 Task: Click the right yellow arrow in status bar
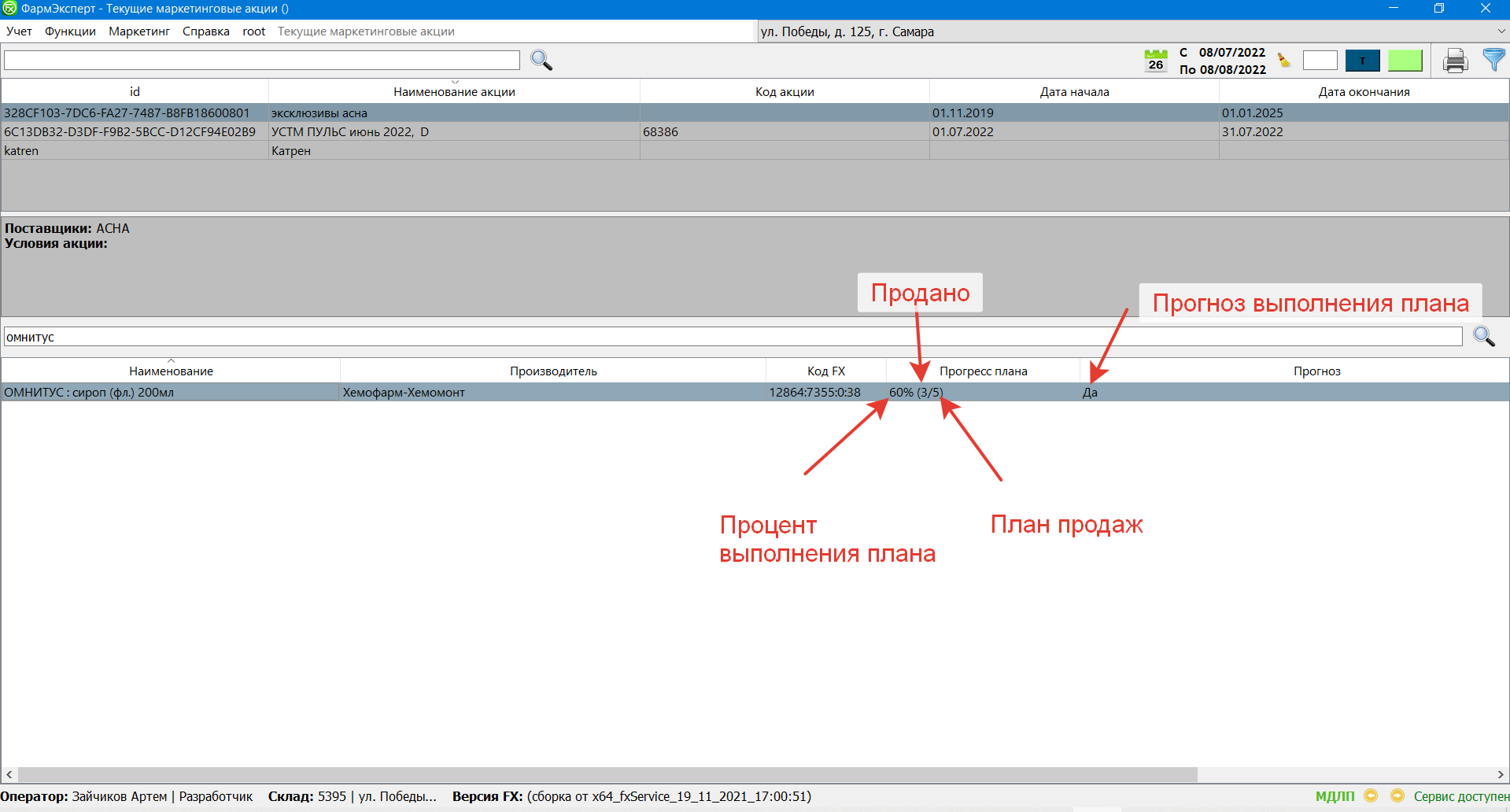[1397, 795]
